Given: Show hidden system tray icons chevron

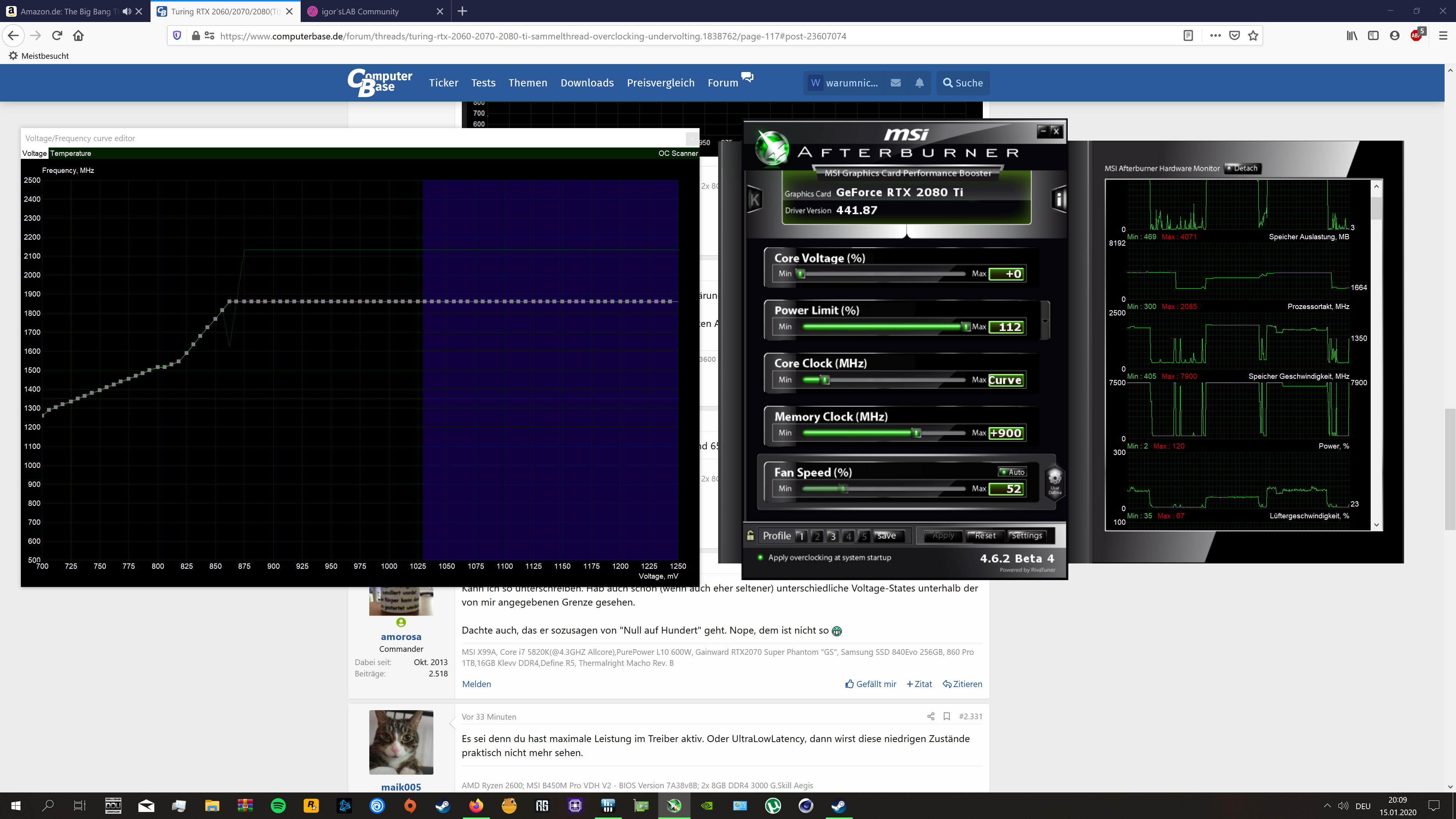Looking at the screenshot, I should point(1327,805).
